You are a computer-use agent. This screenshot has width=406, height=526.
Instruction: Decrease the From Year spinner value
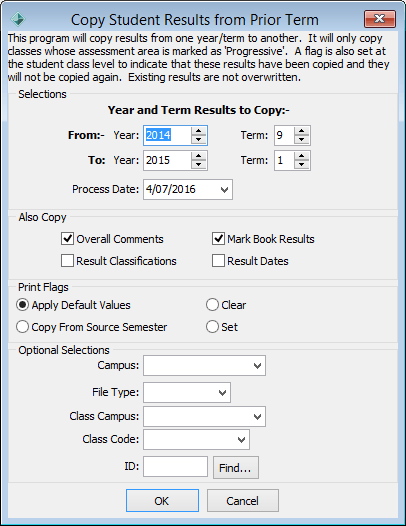199,139
